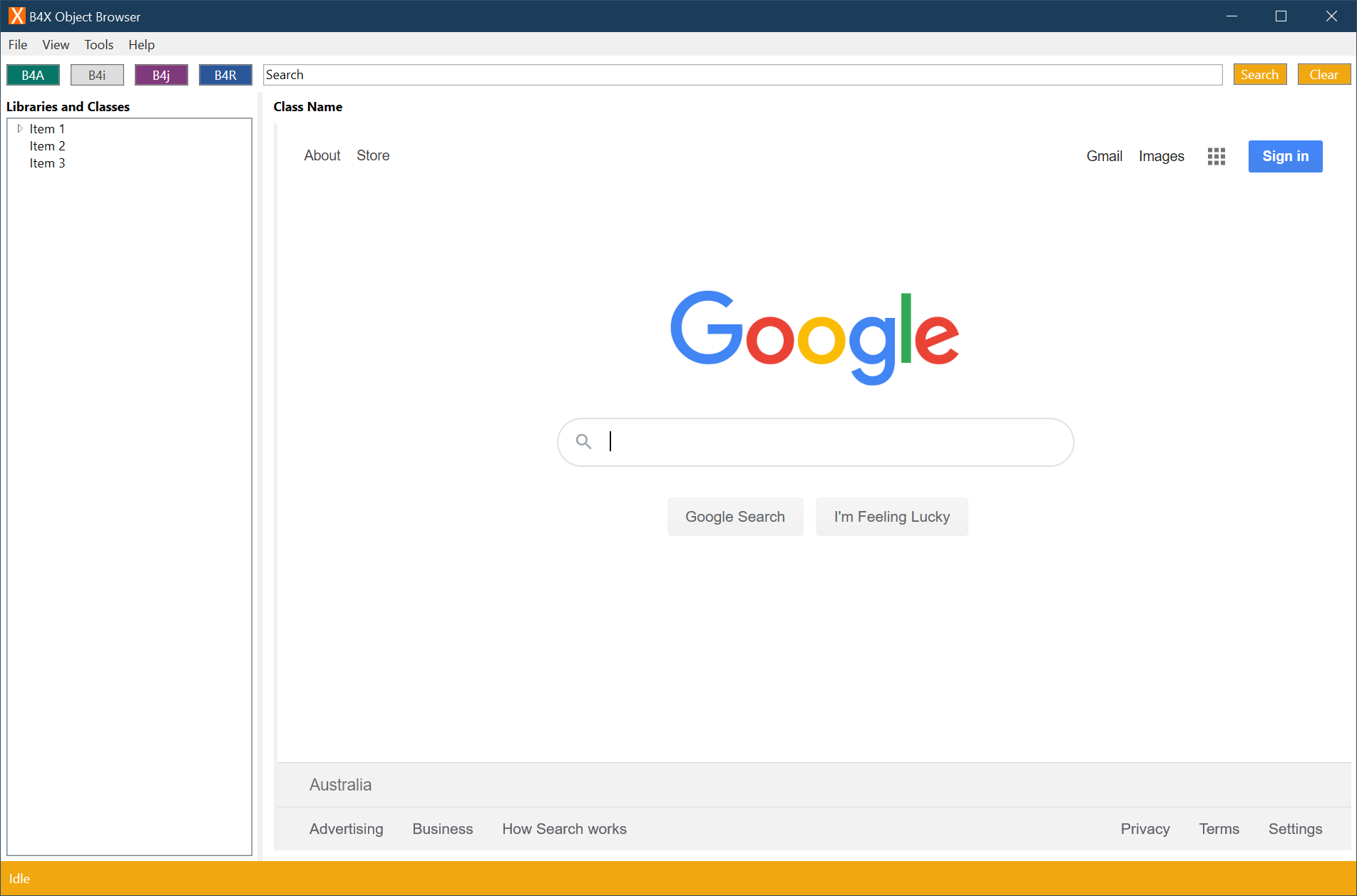Click the orange Clear button

click(x=1324, y=75)
